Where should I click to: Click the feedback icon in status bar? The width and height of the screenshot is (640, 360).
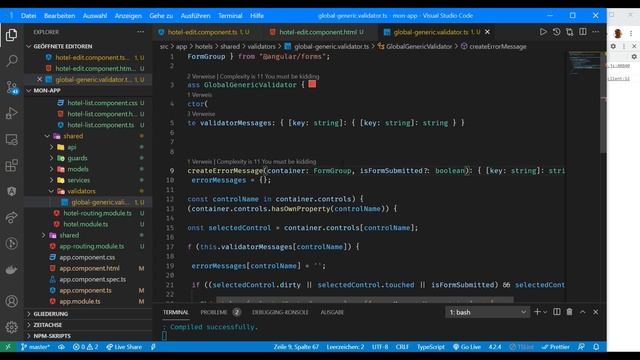click(581, 347)
